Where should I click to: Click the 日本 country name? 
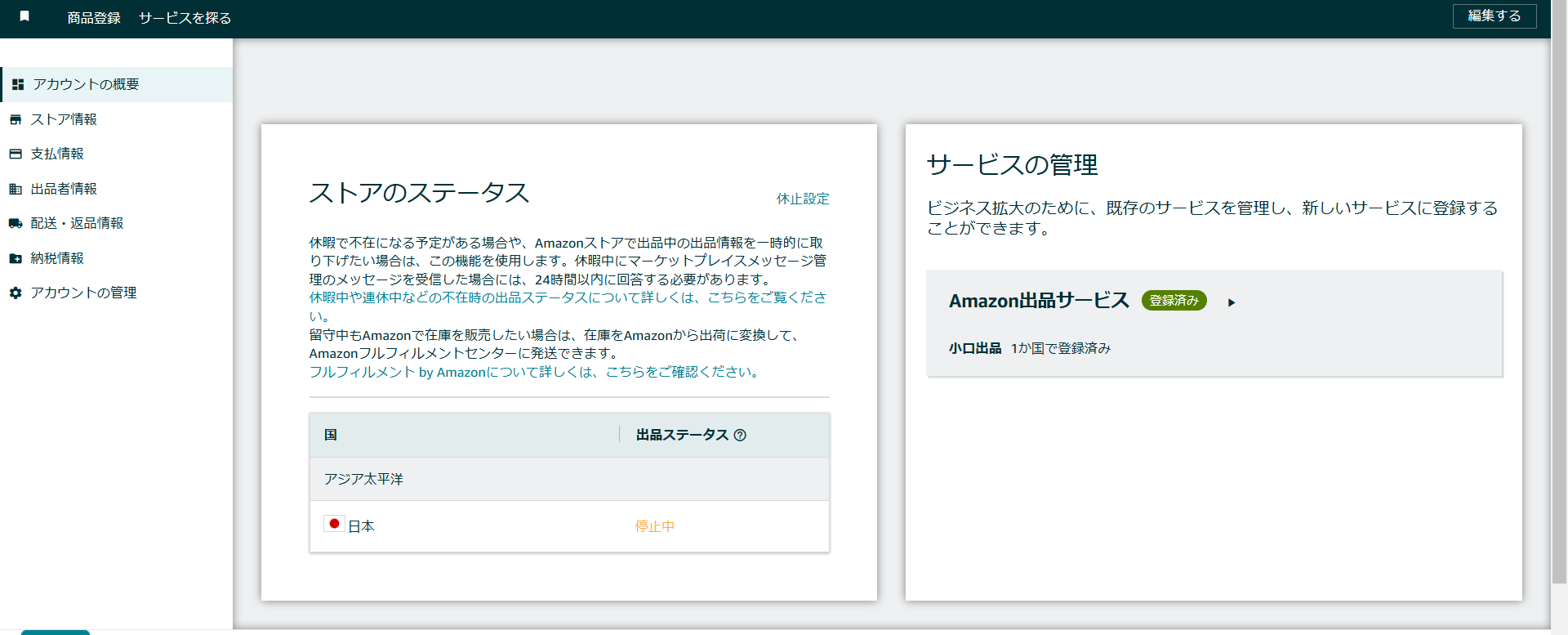[x=361, y=526]
